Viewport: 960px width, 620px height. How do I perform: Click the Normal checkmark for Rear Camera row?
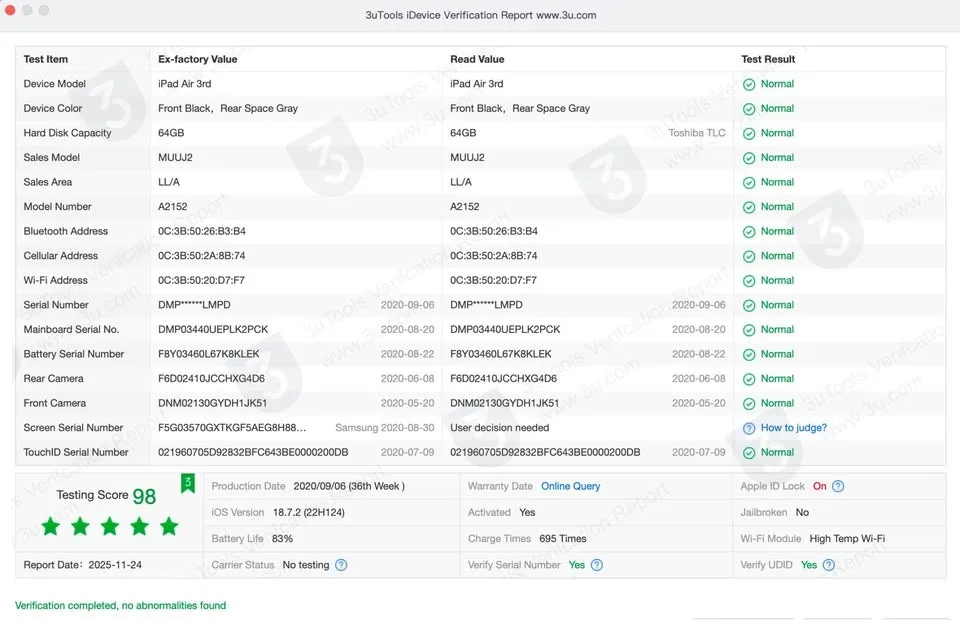pyautogui.click(x=750, y=378)
